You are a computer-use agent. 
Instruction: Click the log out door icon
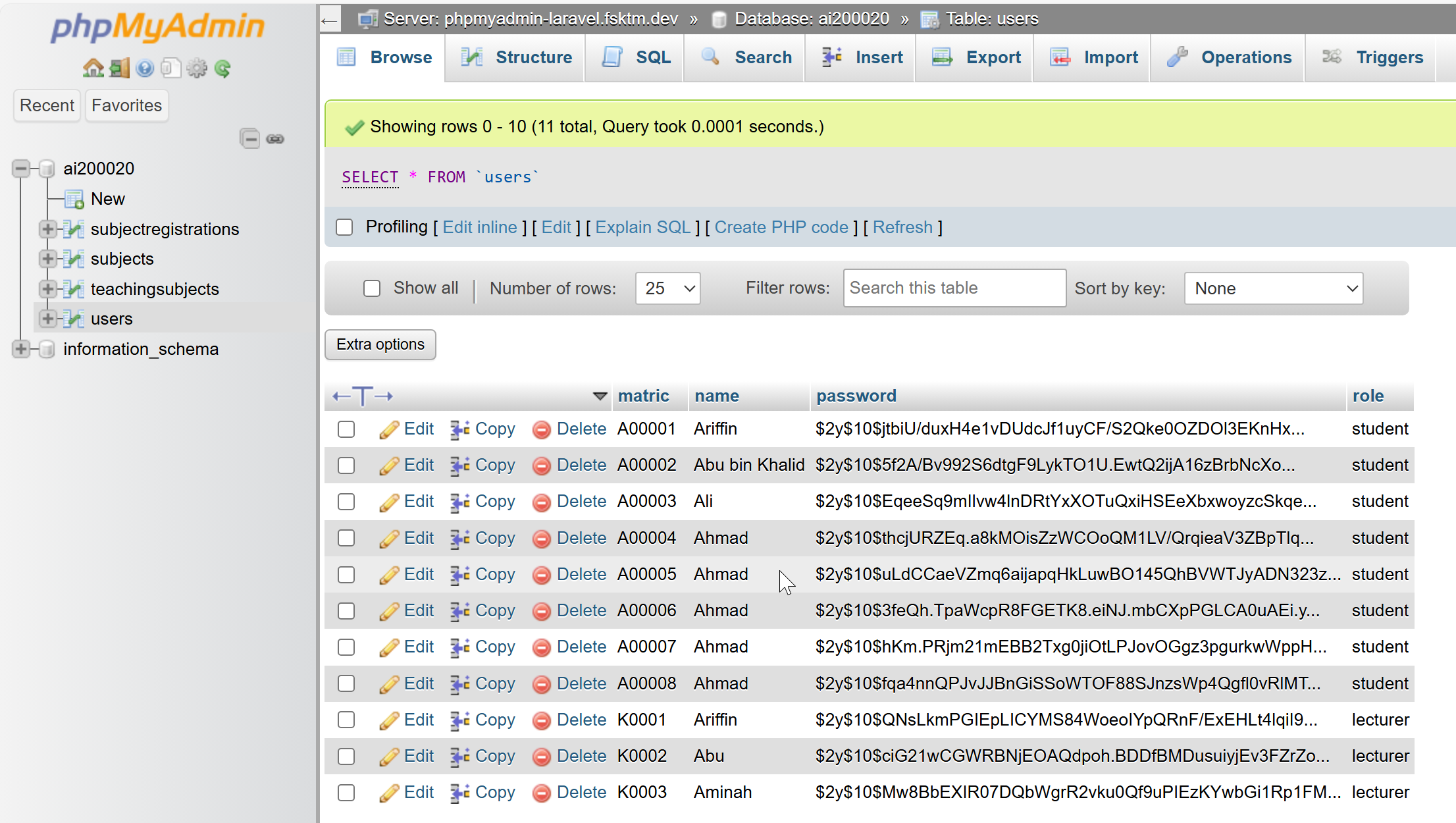(119, 68)
